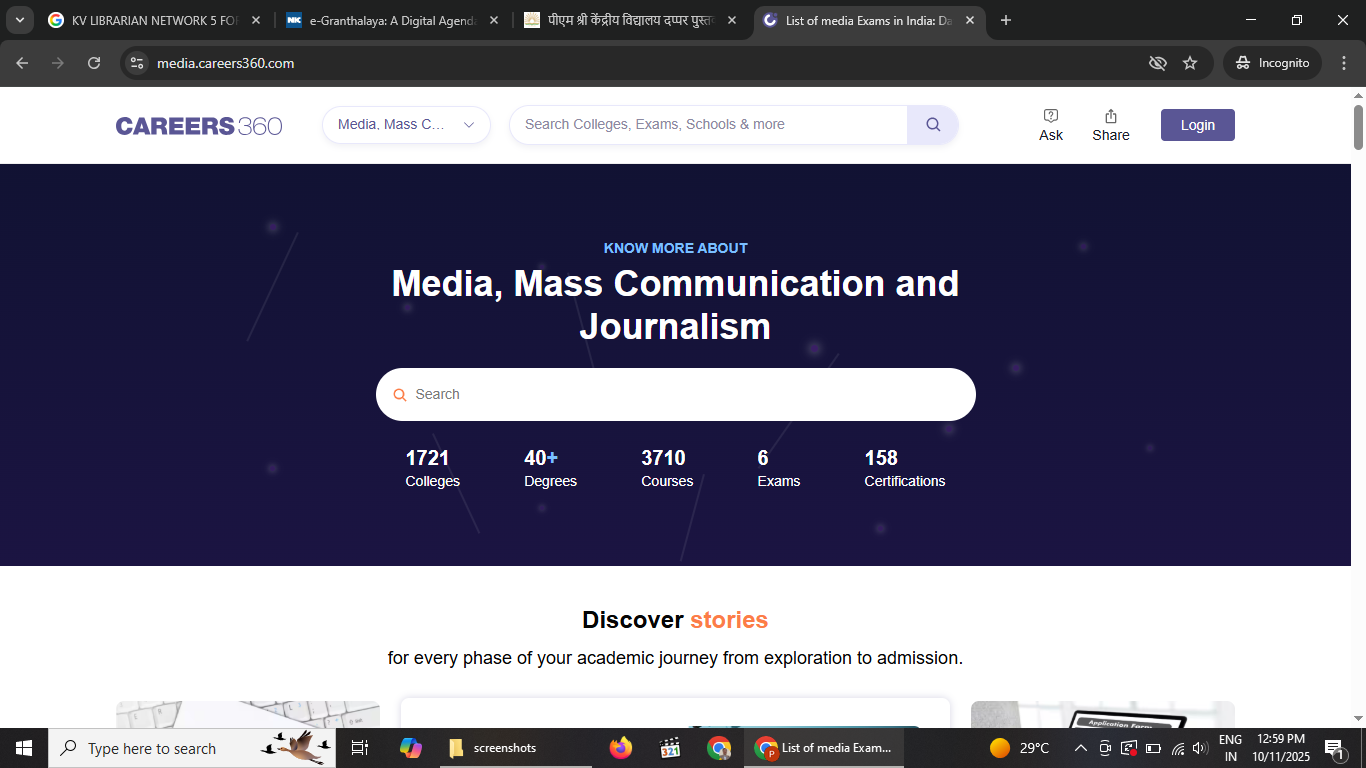The image size is (1366, 768).
Task: Open the 158 Certifications link
Action: pyautogui.click(x=904, y=469)
